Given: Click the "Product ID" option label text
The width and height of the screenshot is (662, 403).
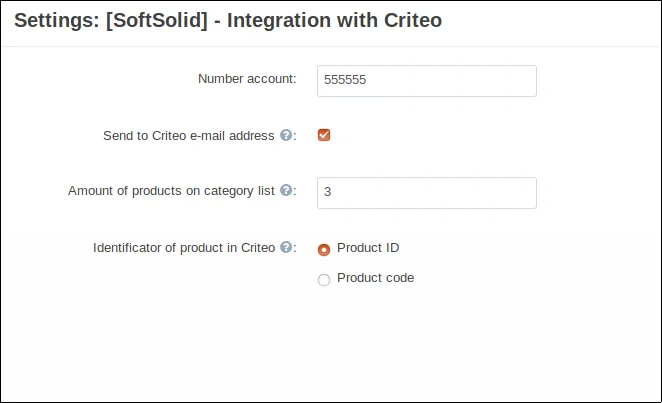Looking at the screenshot, I should 368,248.
